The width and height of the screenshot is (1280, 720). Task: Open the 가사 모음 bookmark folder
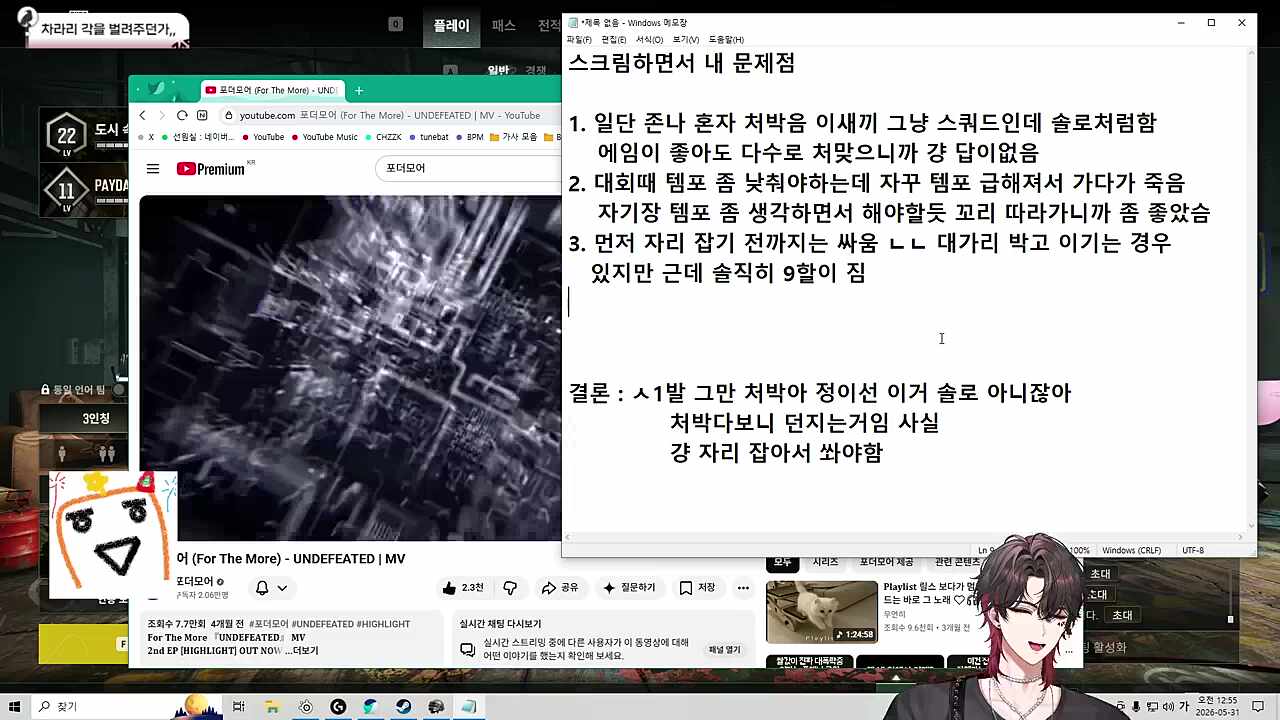click(x=514, y=137)
